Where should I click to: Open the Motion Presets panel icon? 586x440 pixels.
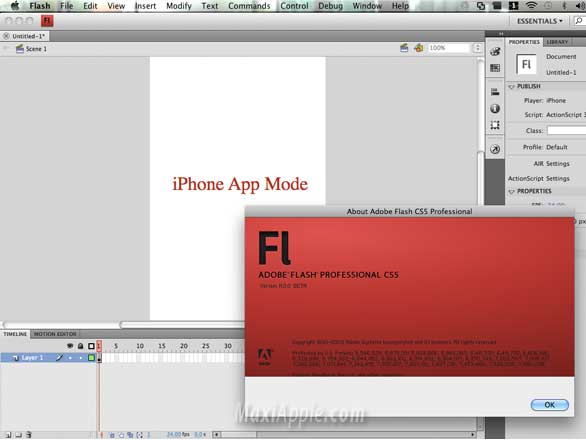click(495, 149)
